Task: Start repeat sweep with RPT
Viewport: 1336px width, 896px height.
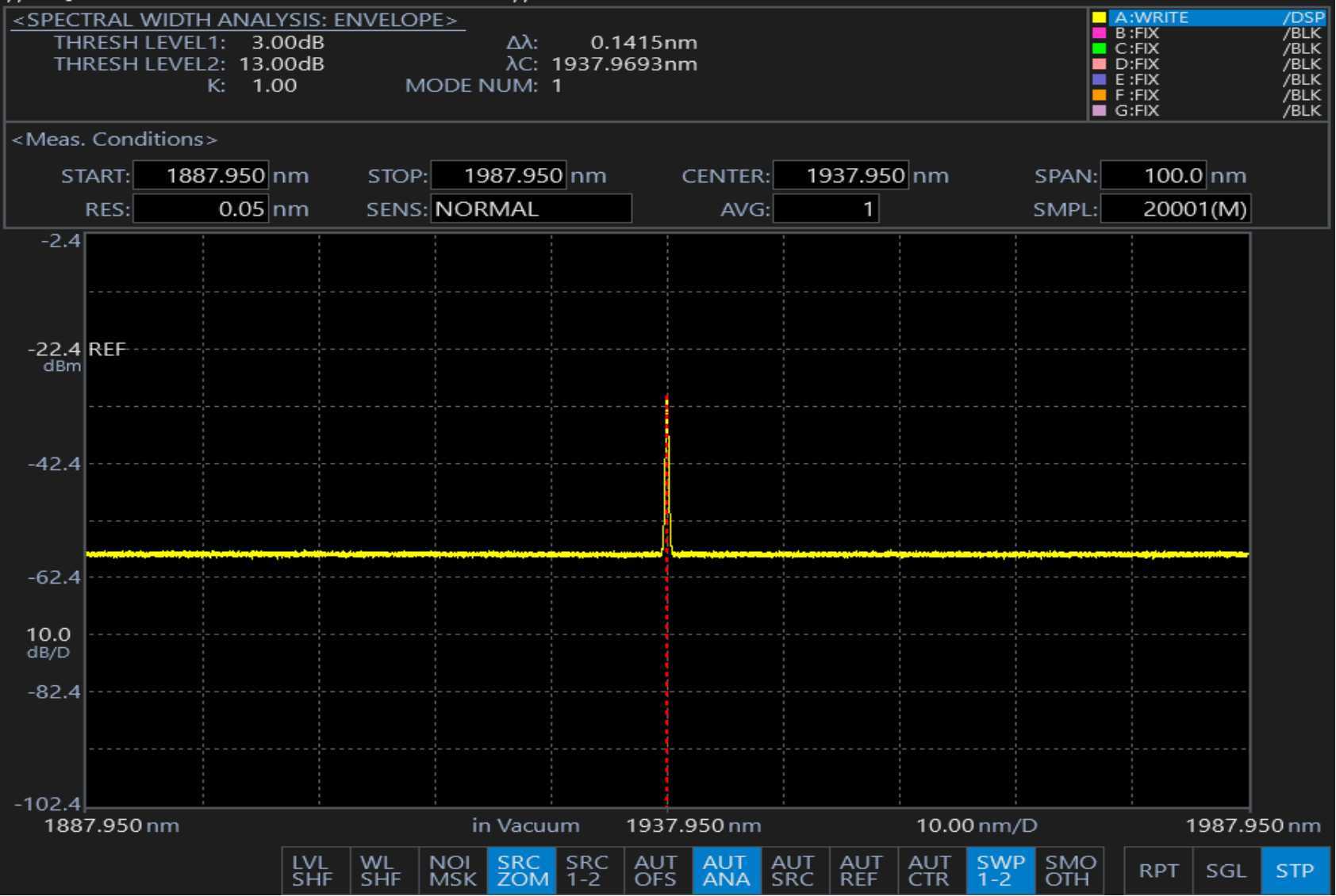Action: click(x=1157, y=871)
